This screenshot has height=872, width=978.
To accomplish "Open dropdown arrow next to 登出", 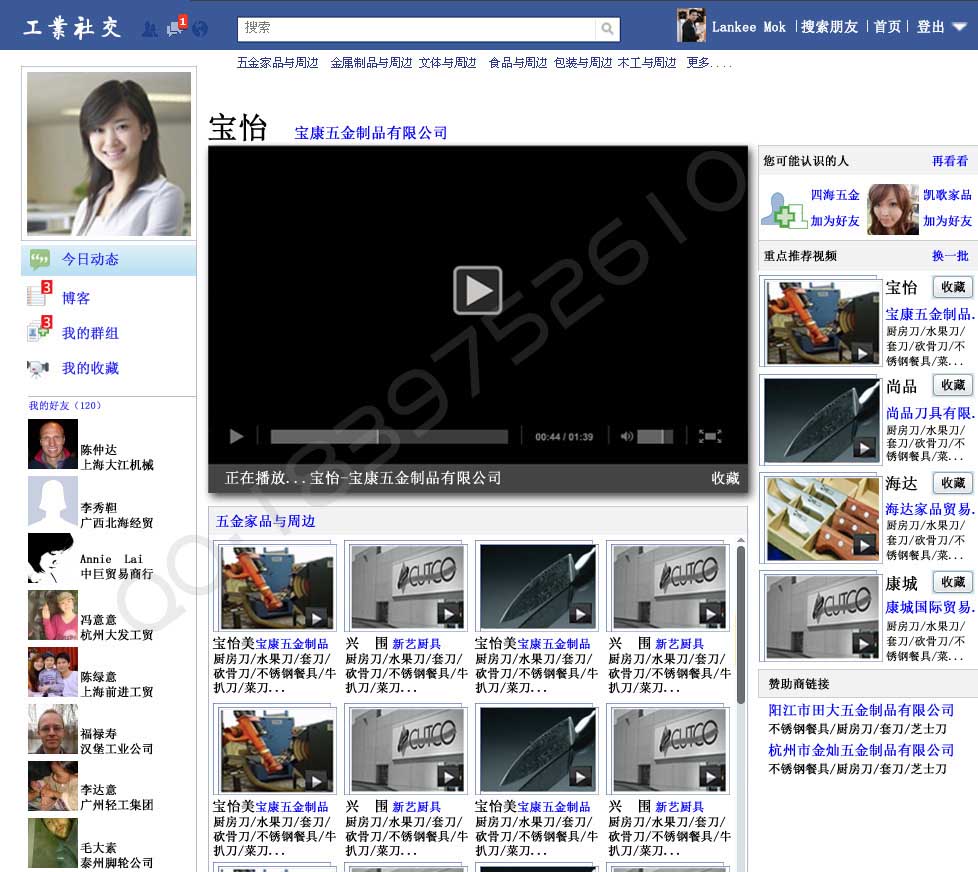I will 959,28.
